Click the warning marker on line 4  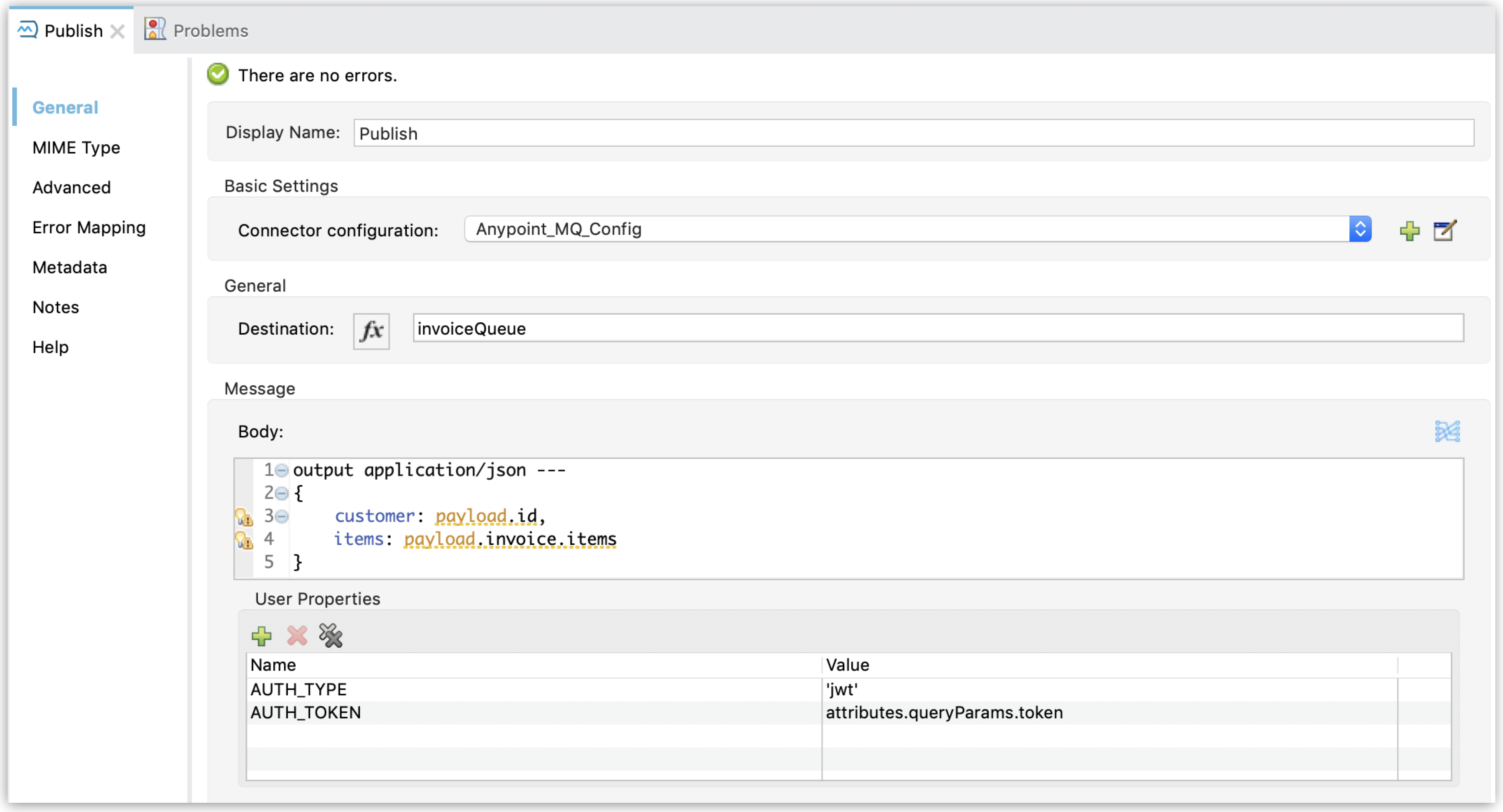point(244,540)
